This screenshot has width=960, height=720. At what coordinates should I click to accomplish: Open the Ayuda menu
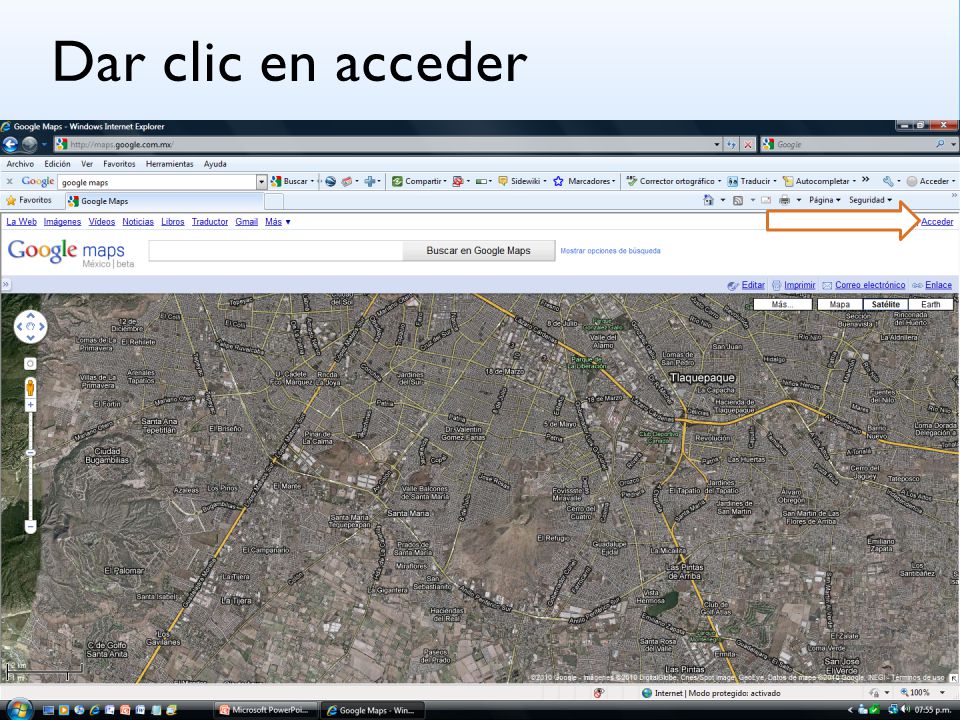[x=215, y=164]
